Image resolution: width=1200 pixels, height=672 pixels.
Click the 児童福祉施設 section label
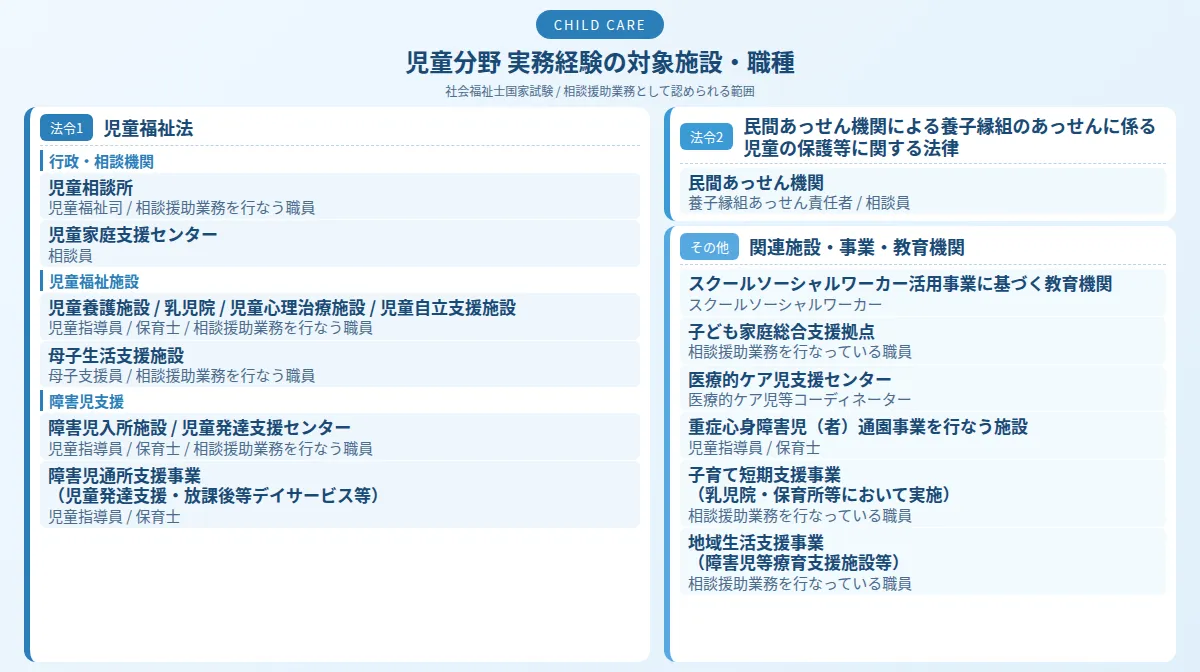[x=94, y=282]
